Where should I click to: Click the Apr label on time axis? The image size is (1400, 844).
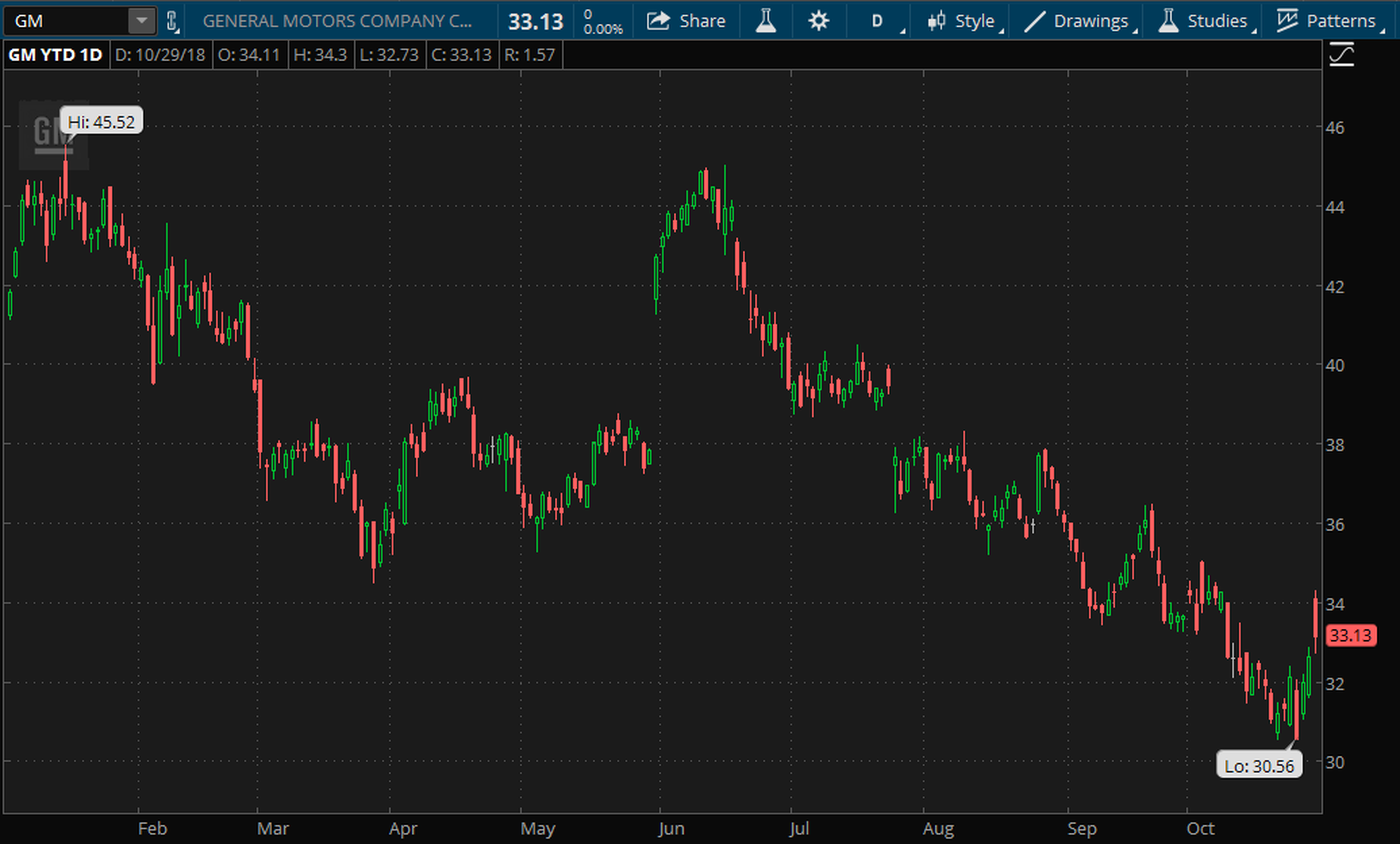pos(403,828)
